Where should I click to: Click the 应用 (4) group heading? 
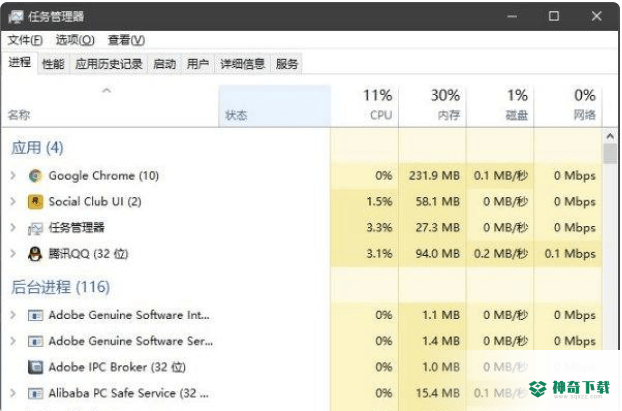(x=37, y=148)
